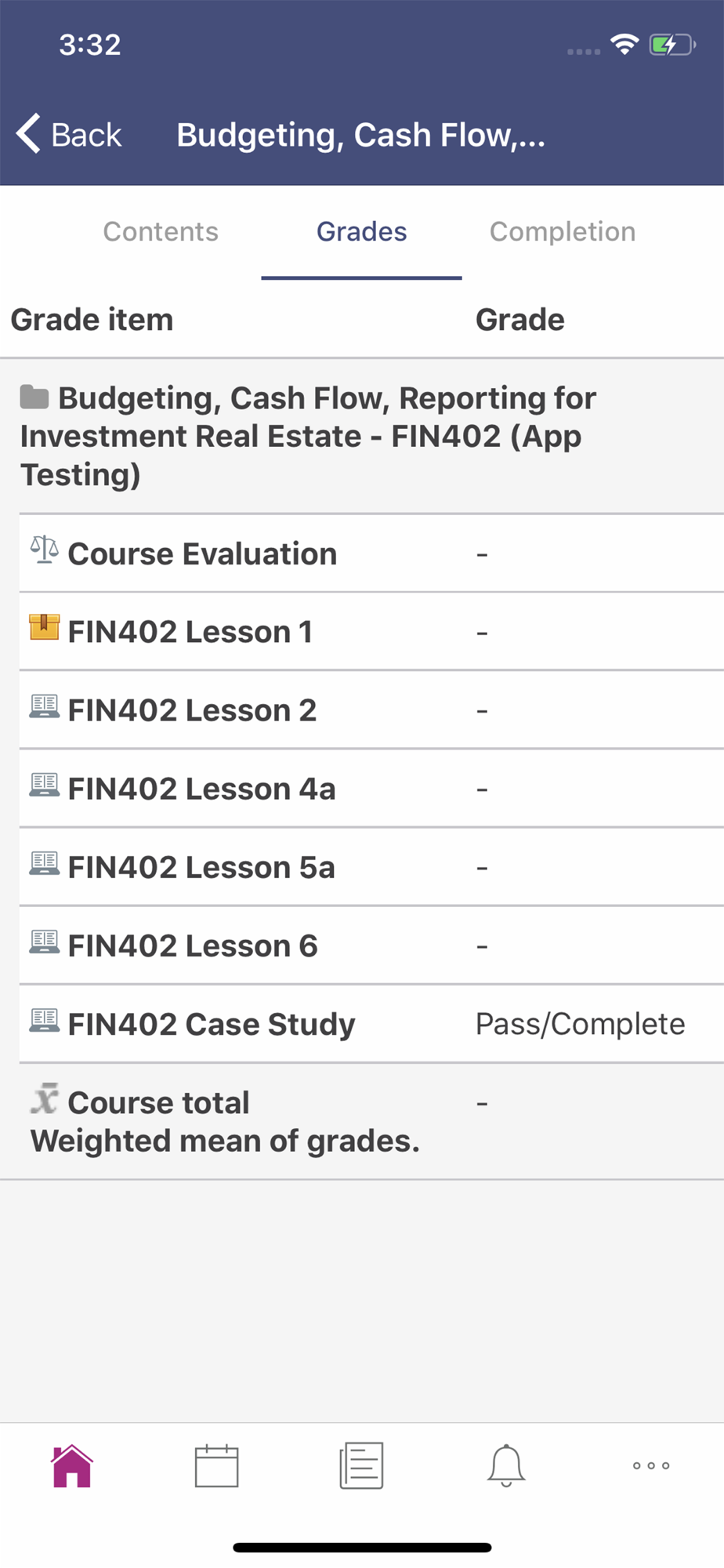Tap the Budgeting, Cash Flow header title

click(x=360, y=135)
